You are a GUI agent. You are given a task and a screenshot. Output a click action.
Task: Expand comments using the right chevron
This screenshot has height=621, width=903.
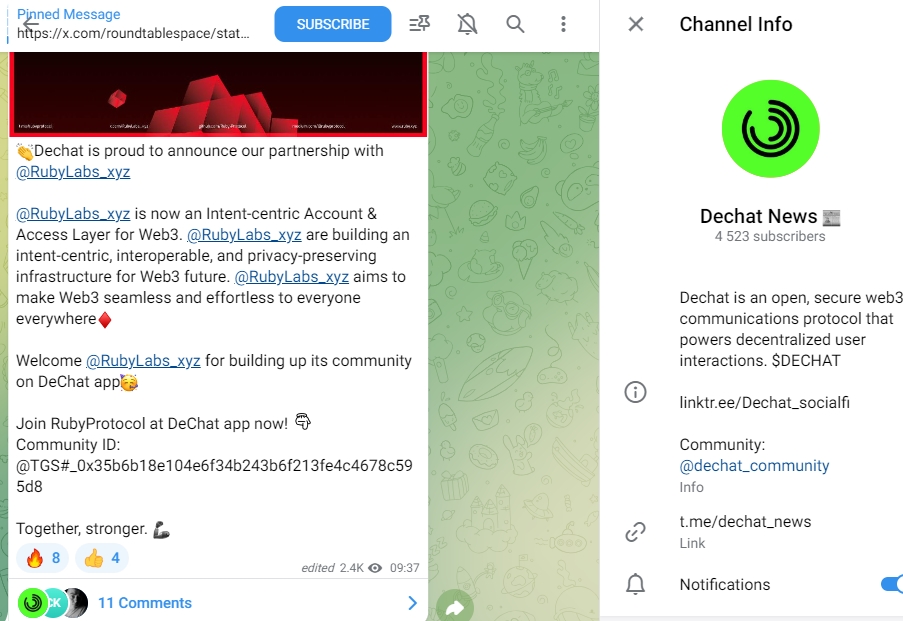pos(412,603)
